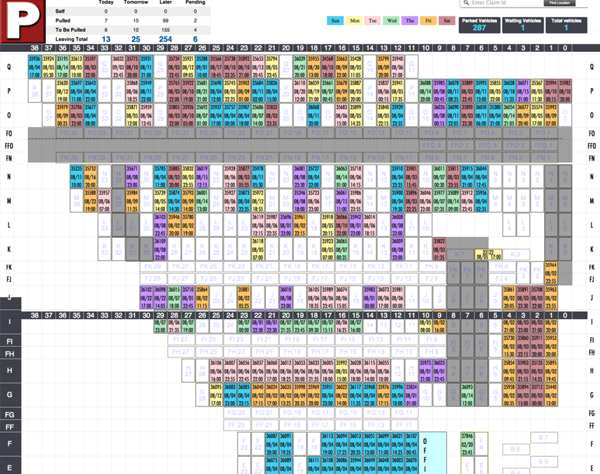The width and height of the screenshot is (600, 474).
Task: Click the red P parking logo
Action: coord(24,20)
